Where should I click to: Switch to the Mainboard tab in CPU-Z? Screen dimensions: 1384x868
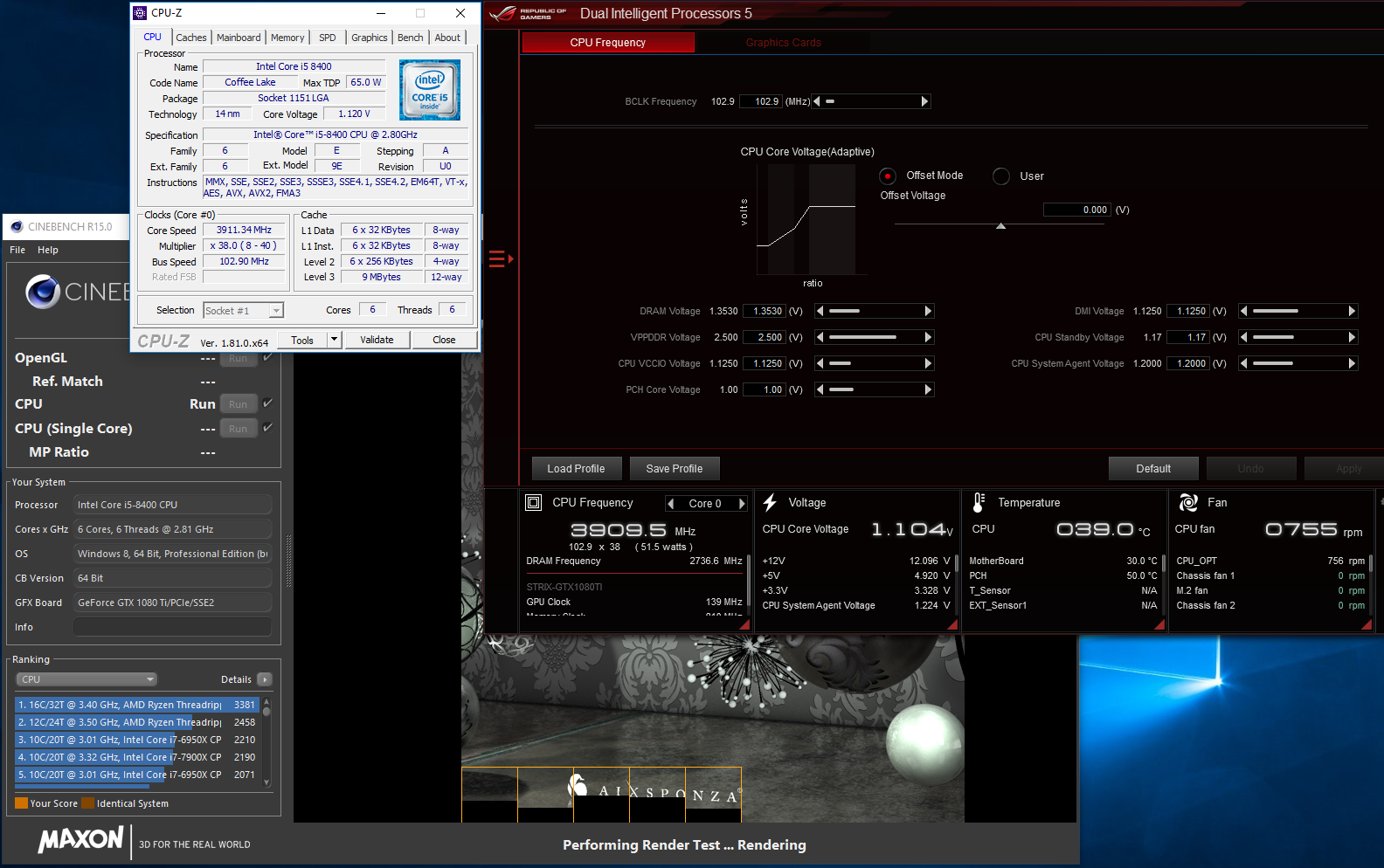(x=239, y=38)
